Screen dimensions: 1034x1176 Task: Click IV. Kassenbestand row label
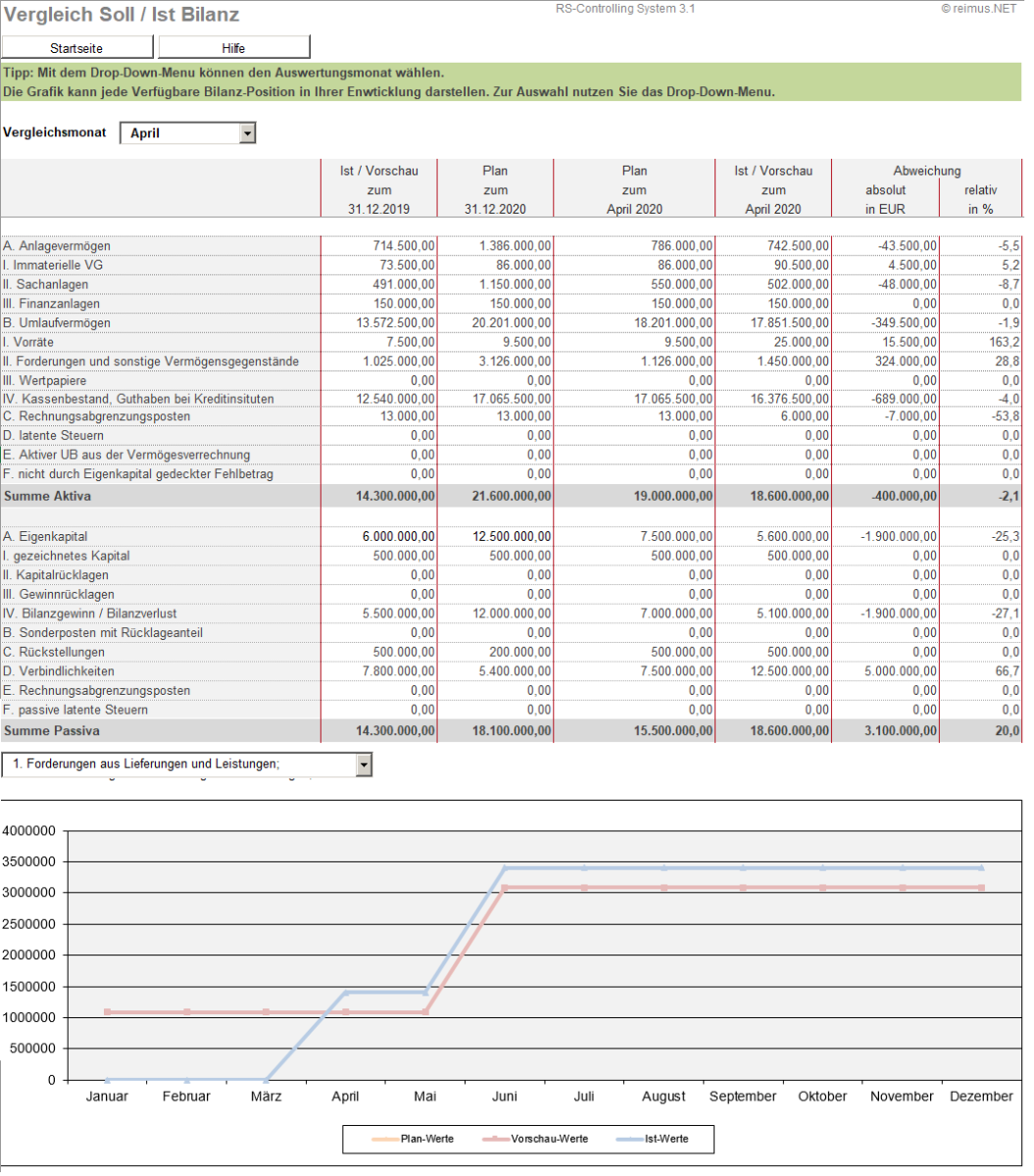138,400
